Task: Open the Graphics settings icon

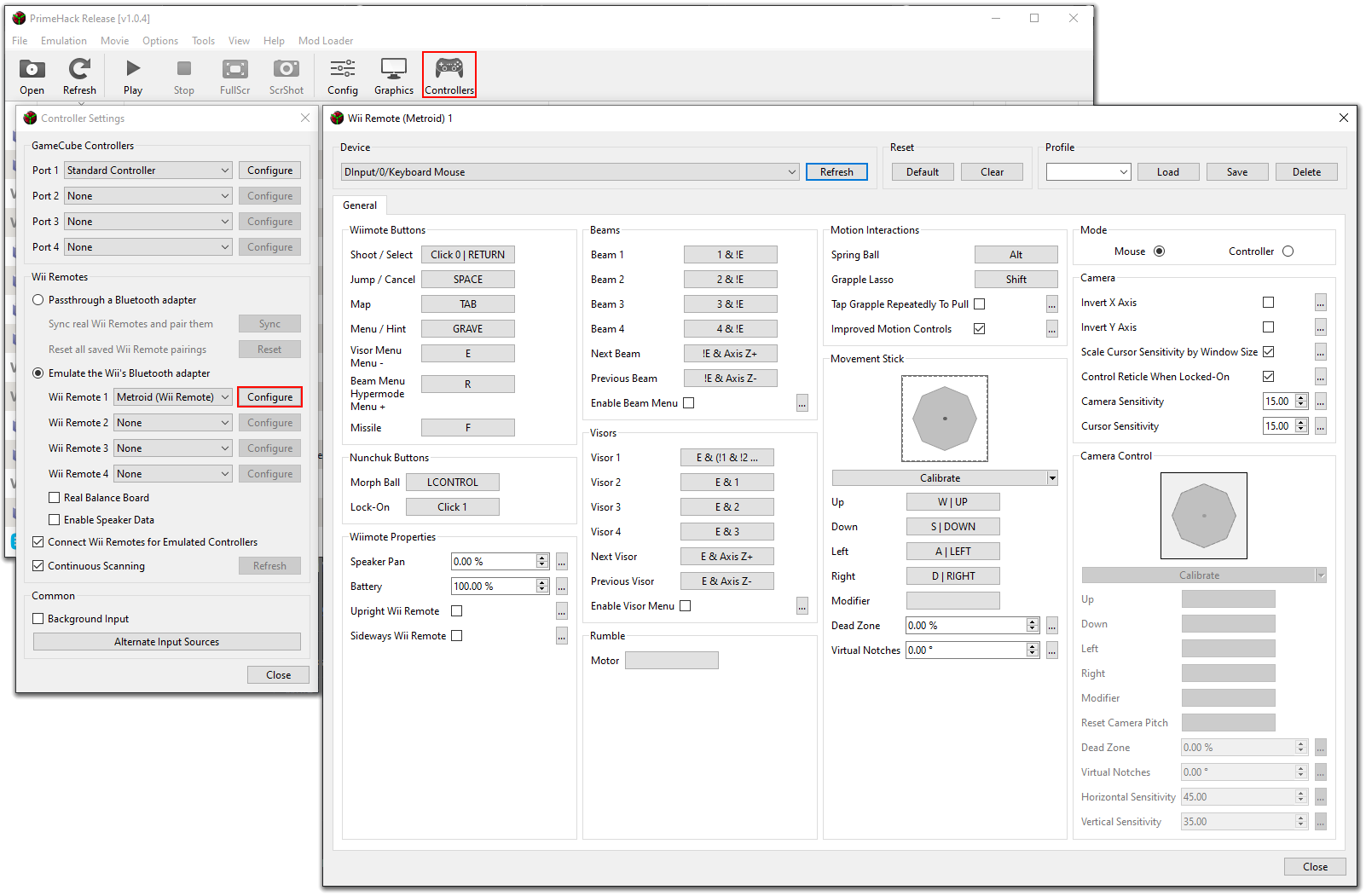Action: point(394,76)
